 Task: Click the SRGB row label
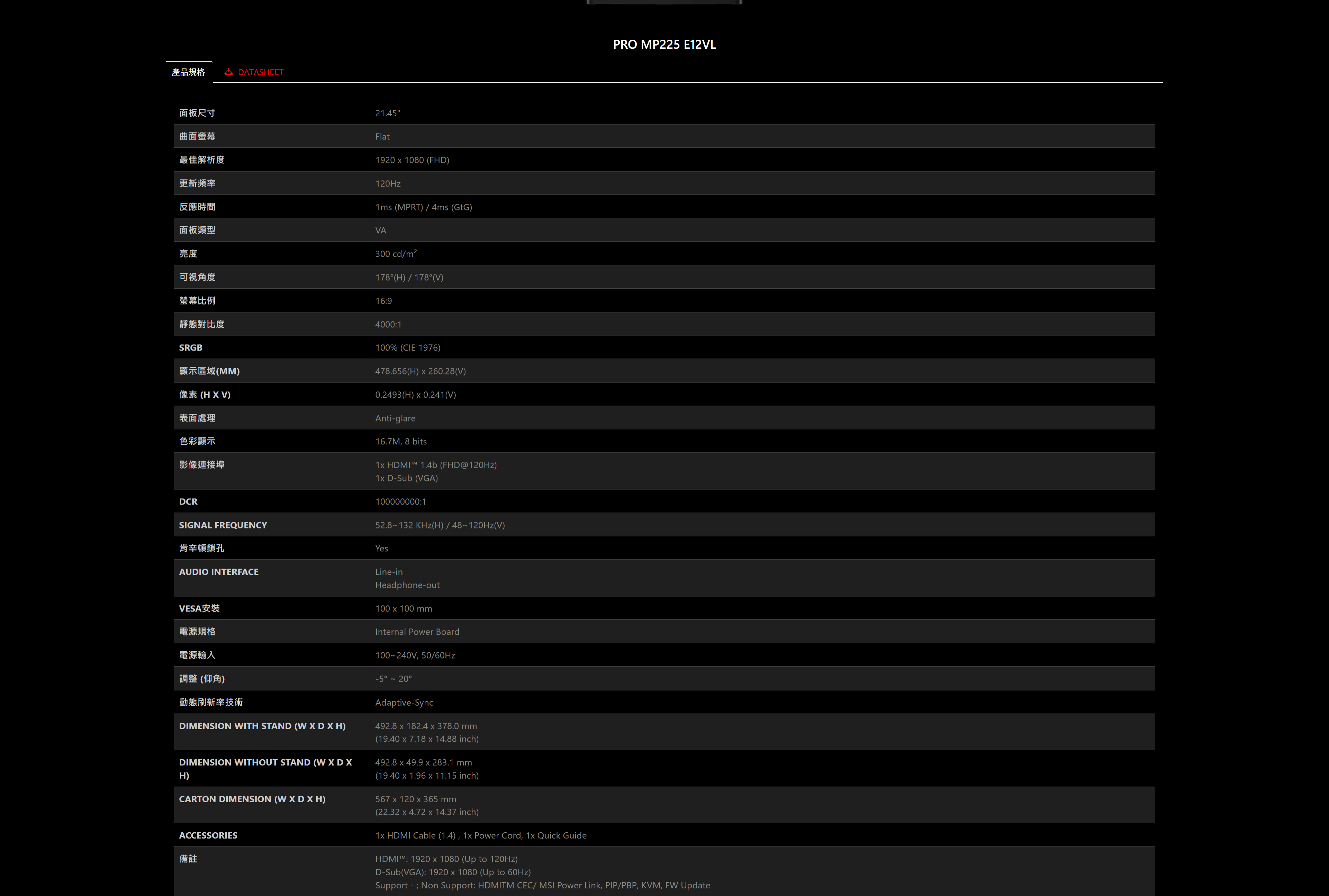click(190, 347)
